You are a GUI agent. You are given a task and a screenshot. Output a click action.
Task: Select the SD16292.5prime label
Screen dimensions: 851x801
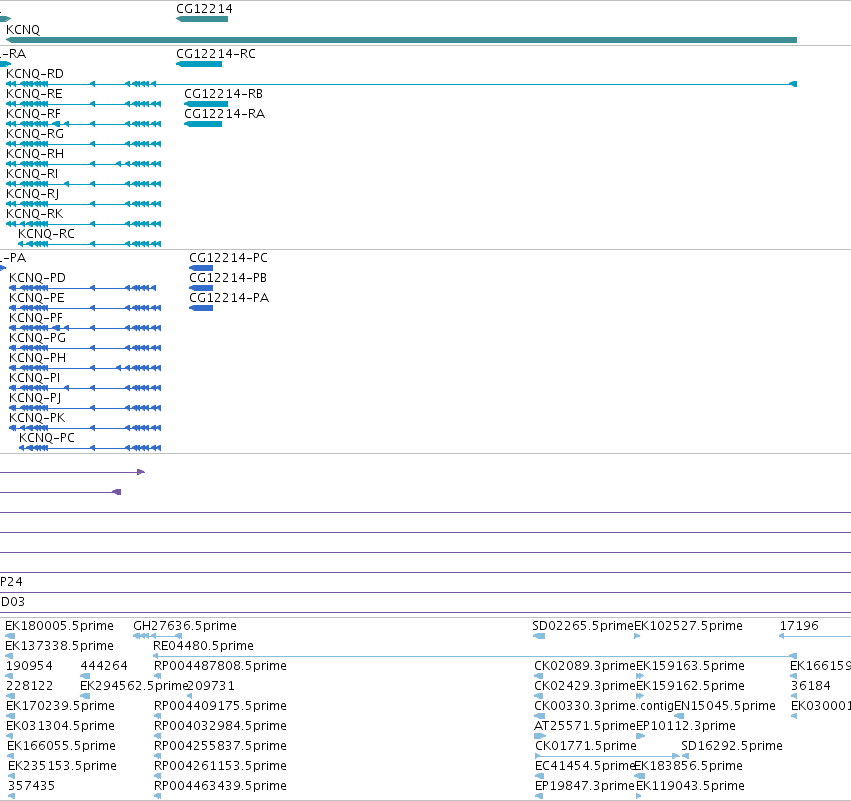732,747
